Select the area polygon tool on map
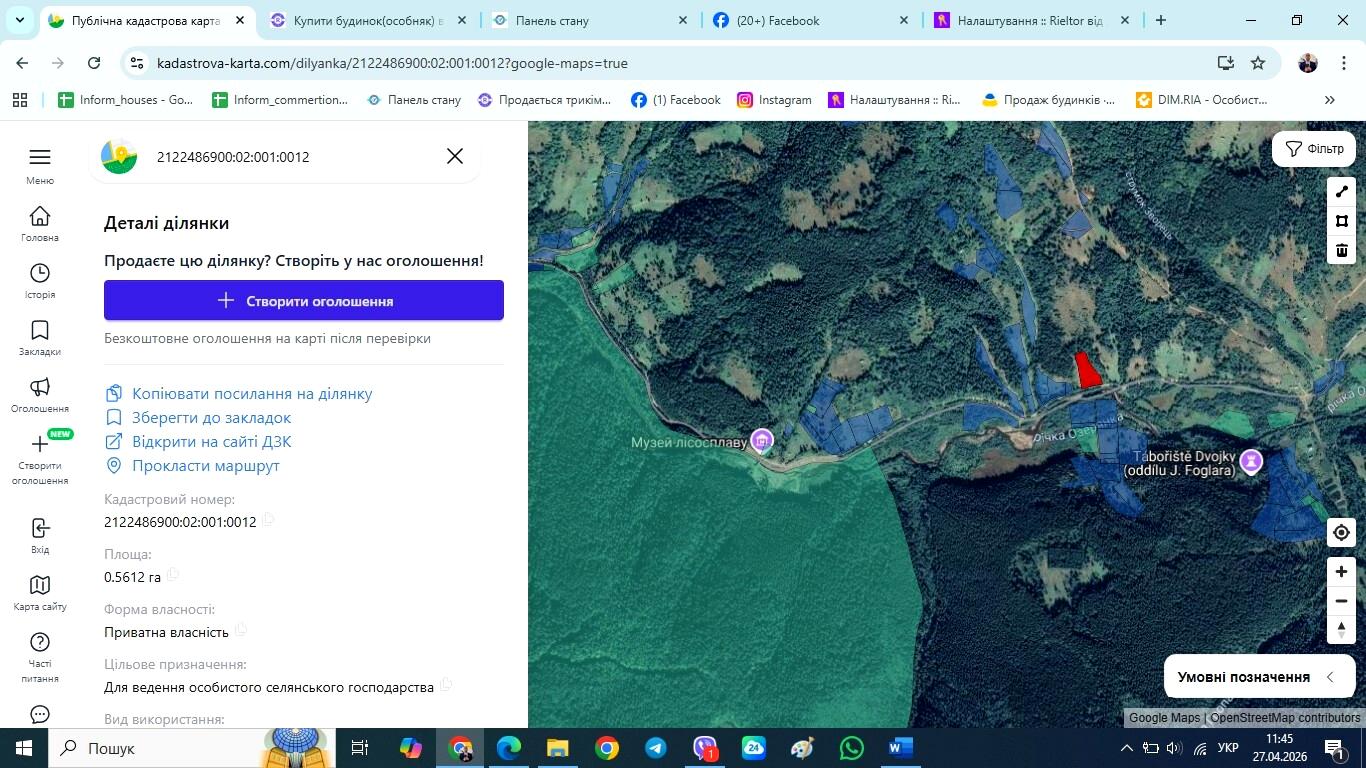Screen dimensions: 1366x768 pyautogui.click(x=1342, y=221)
